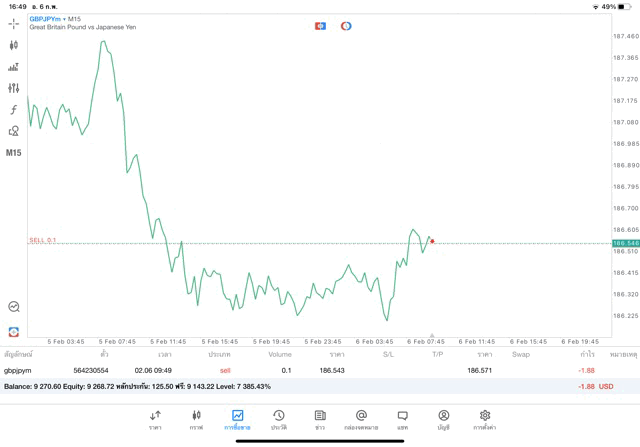Open the Mailbox (กล่องจดหมาย) tab

pos(361,420)
